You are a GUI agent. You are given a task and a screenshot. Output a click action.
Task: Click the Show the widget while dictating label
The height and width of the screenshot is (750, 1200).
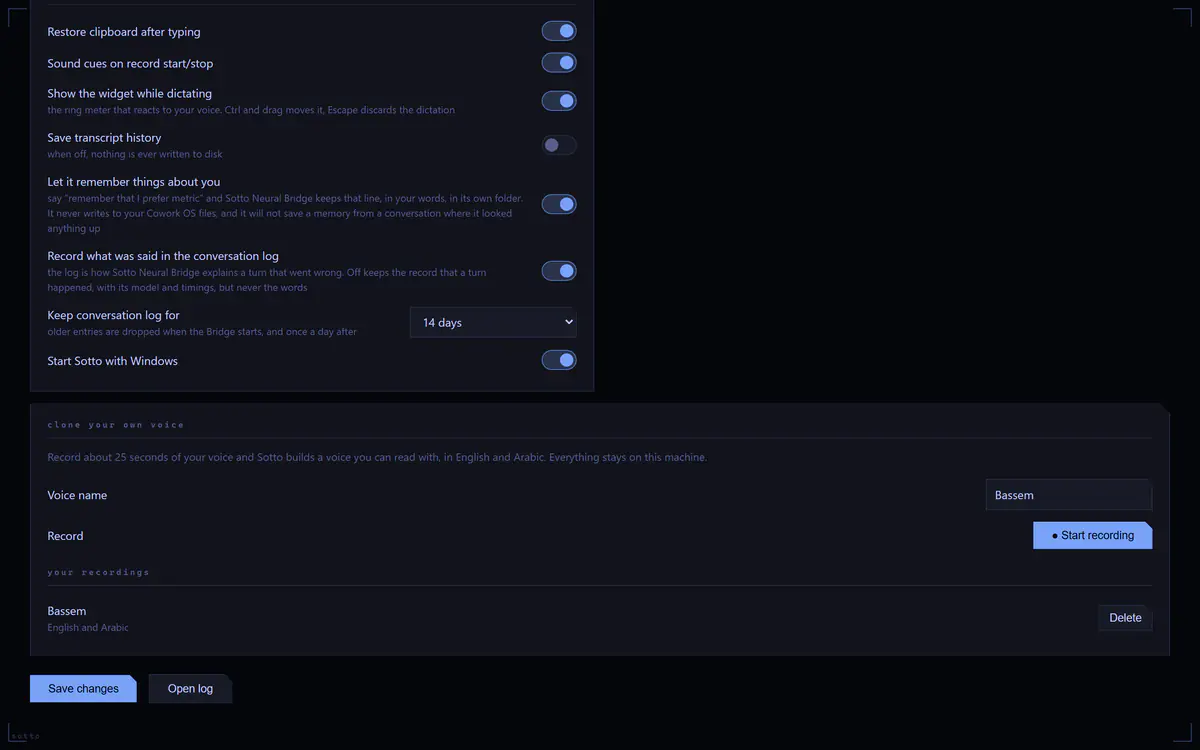(x=130, y=94)
